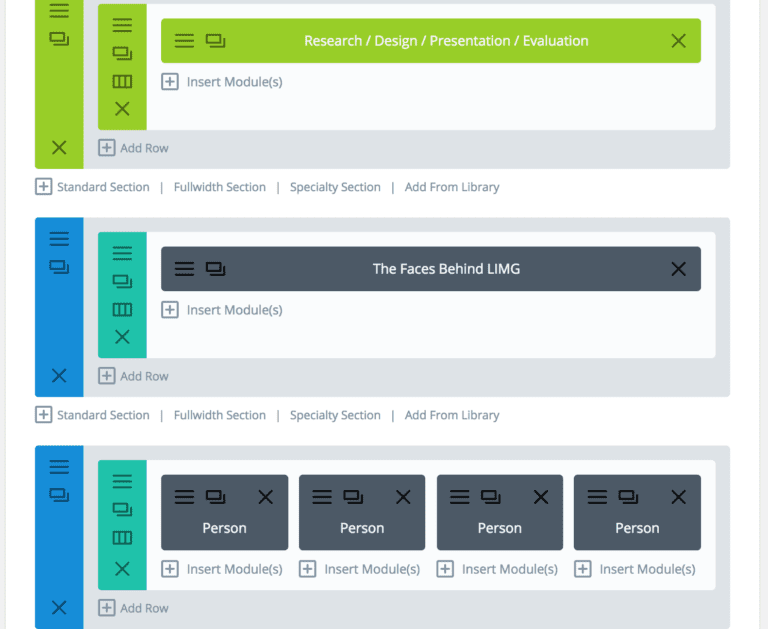Delete the green section
Viewport: 768px width, 629px height.
coord(59,147)
